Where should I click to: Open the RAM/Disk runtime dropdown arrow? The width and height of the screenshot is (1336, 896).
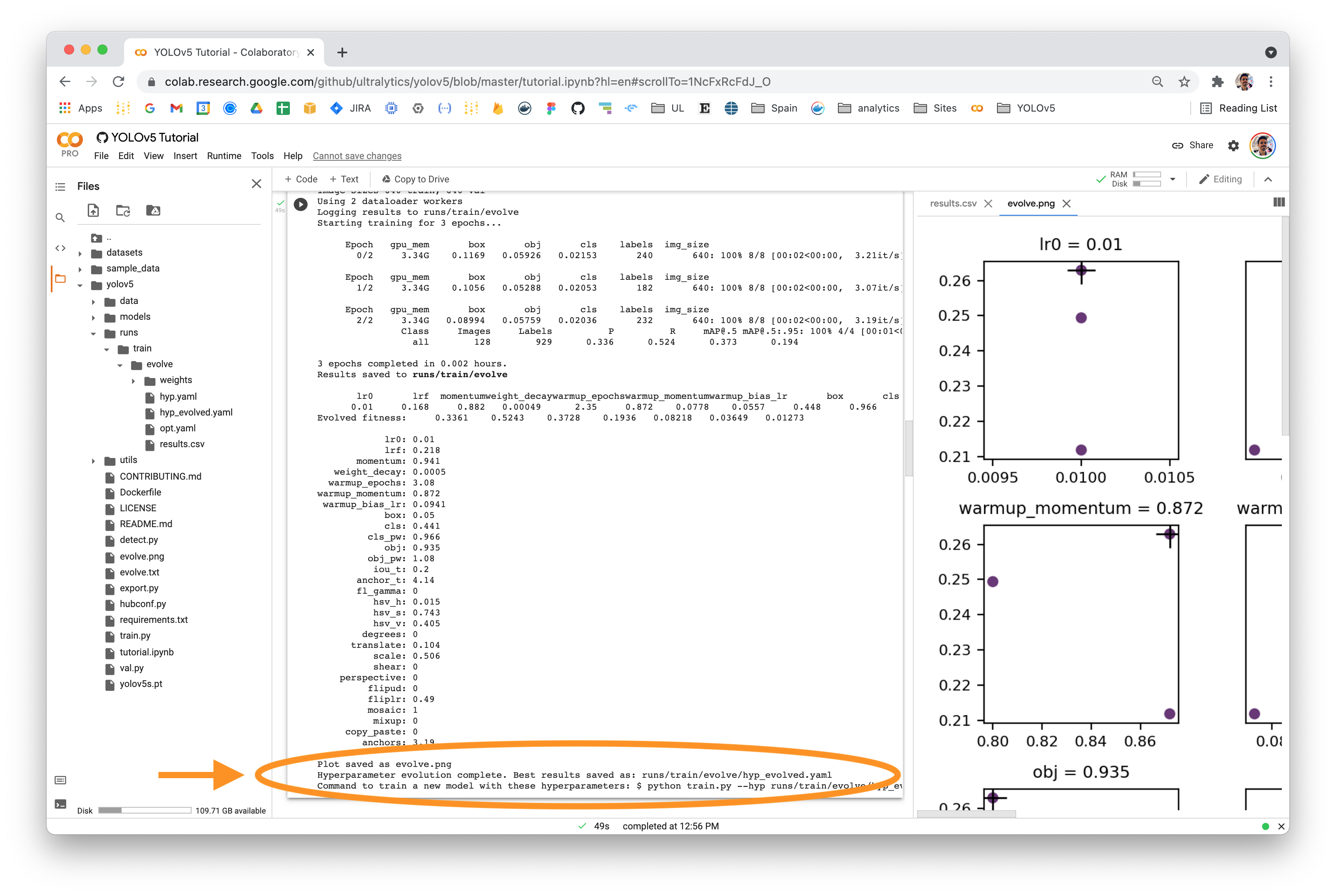tap(1173, 179)
